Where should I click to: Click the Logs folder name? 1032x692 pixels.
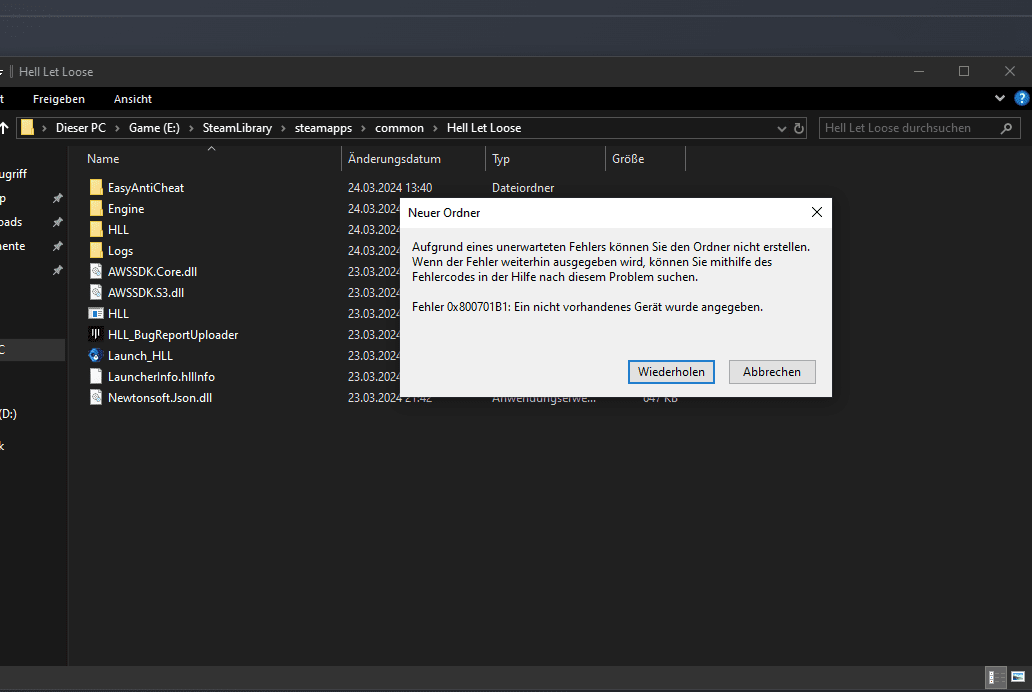click(120, 251)
